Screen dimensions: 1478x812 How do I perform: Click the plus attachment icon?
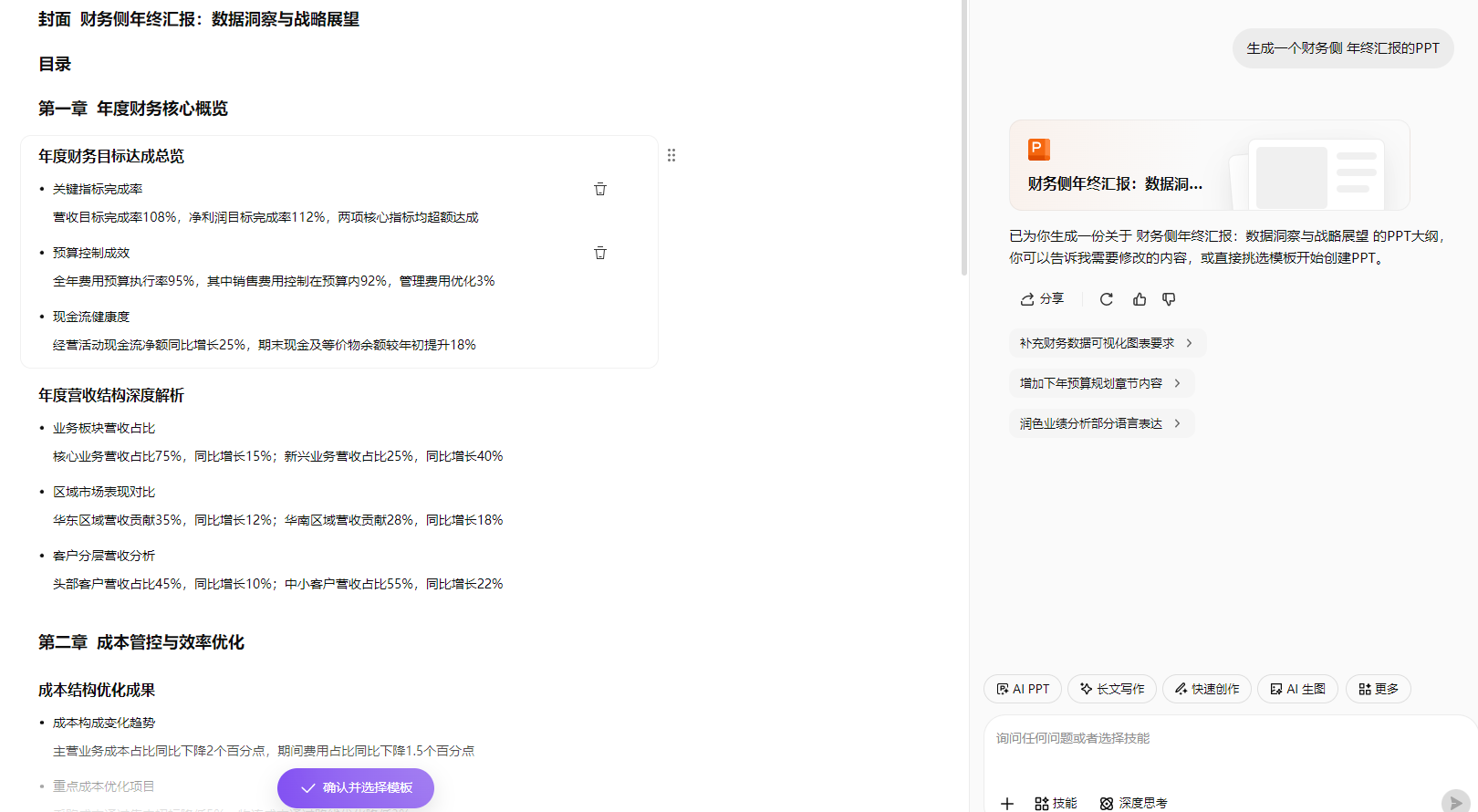tap(1007, 803)
